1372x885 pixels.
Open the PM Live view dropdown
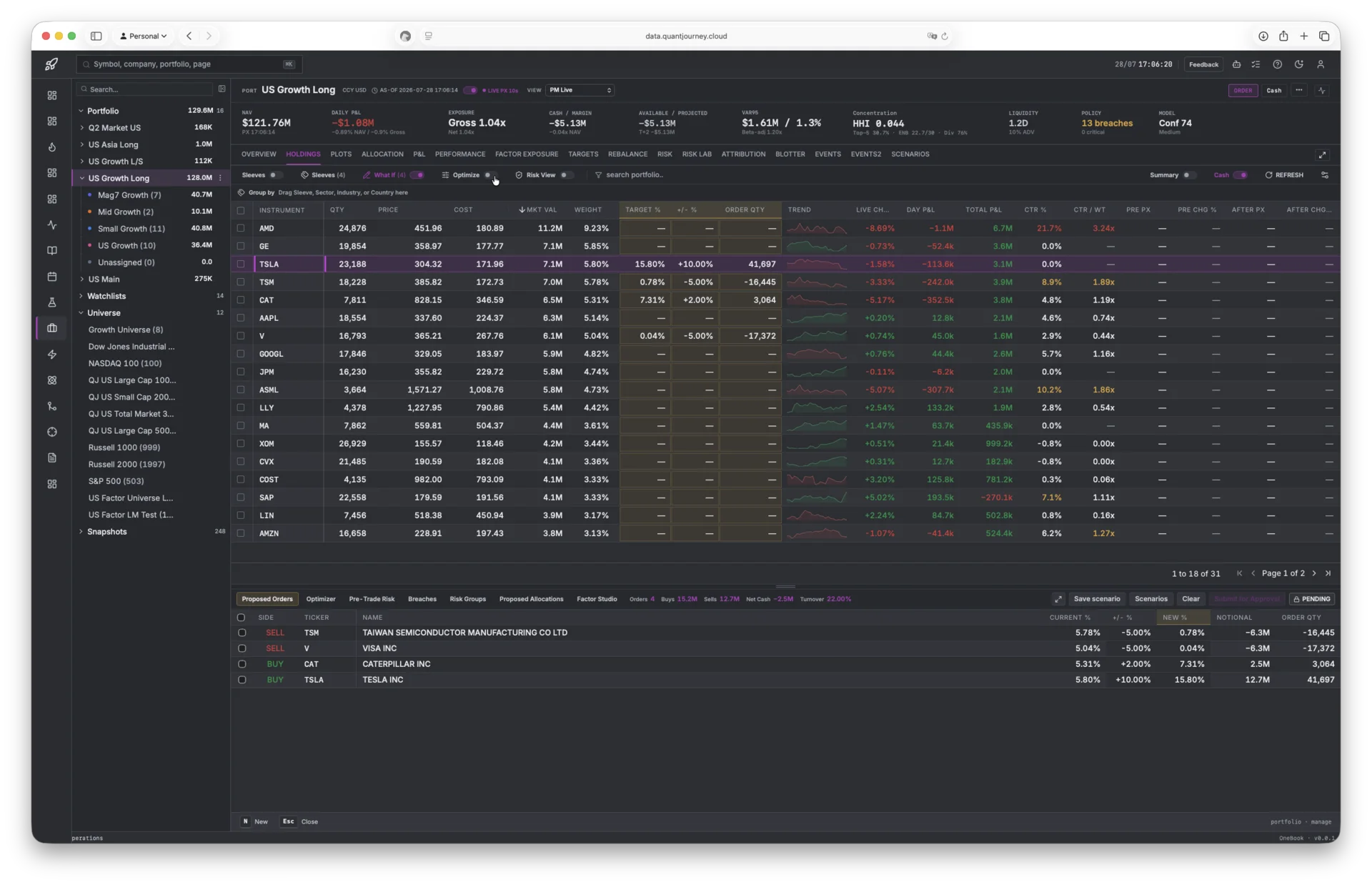pyautogui.click(x=580, y=91)
